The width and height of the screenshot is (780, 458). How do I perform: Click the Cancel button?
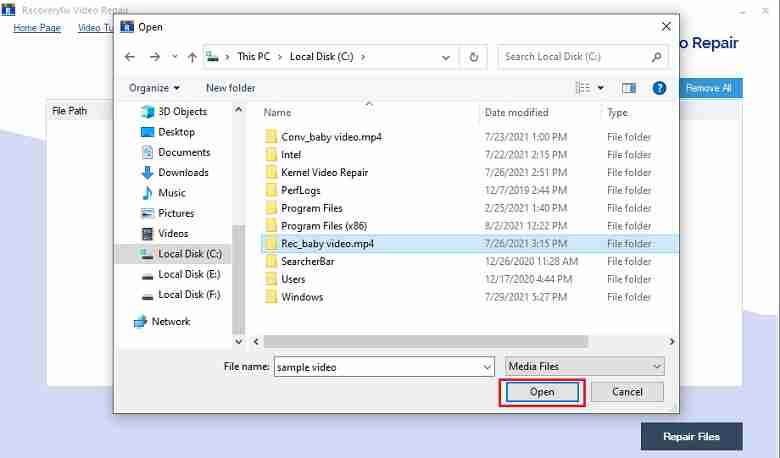(x=627, y=392)
